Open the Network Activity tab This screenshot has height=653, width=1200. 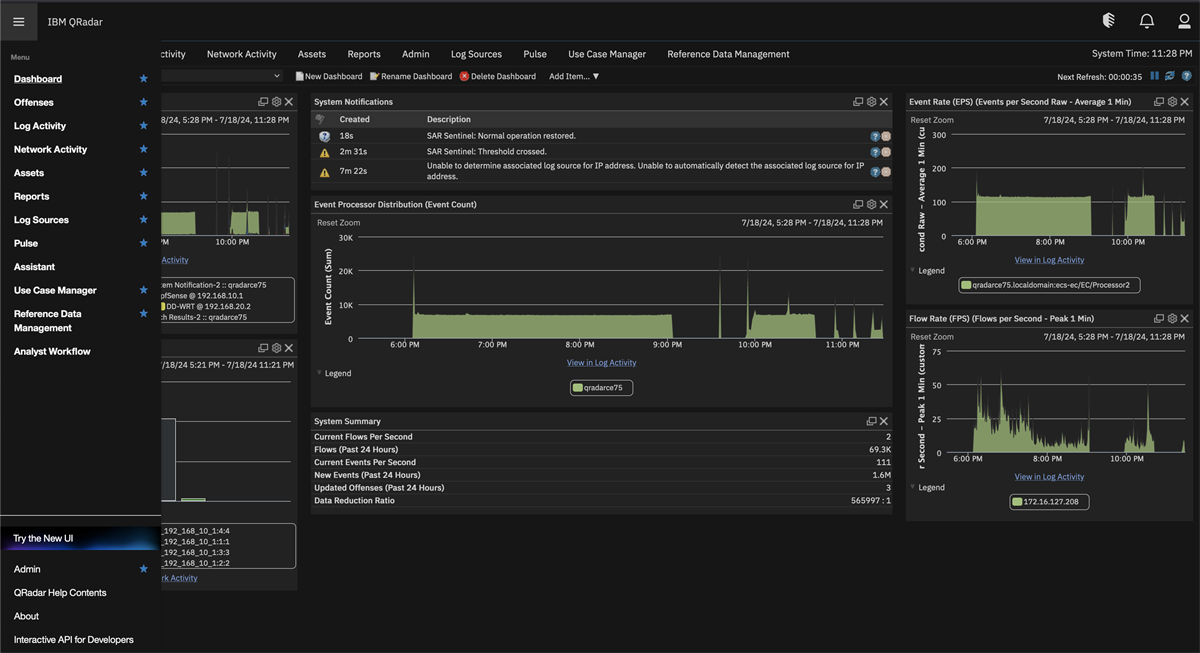tap(242, 54)
